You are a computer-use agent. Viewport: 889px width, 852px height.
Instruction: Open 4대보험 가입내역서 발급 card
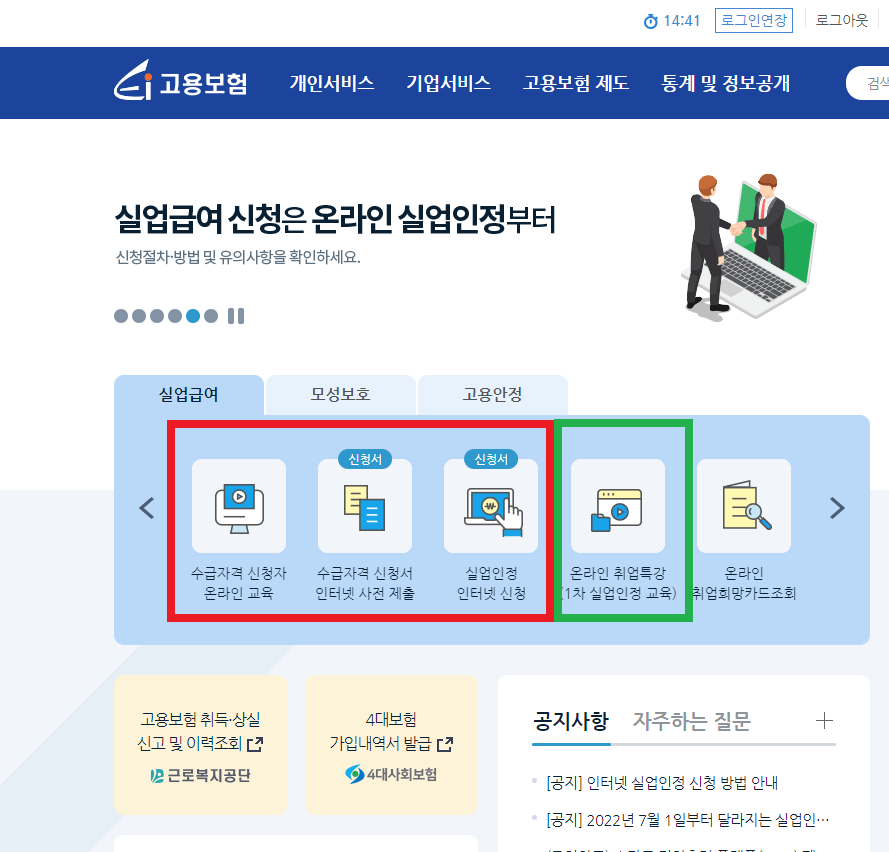click(391, 745)
